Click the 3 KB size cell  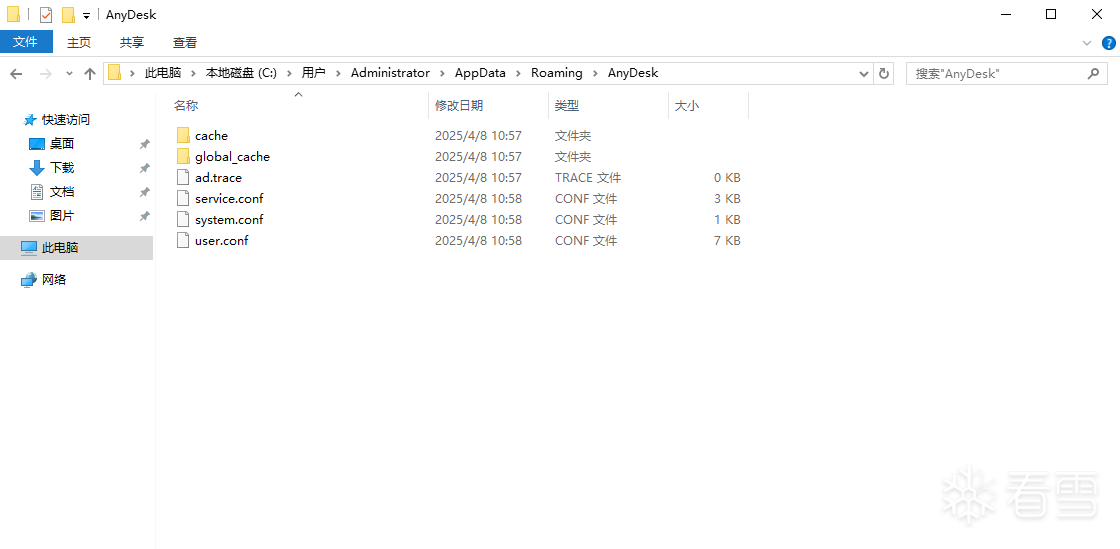coord(727,198)
